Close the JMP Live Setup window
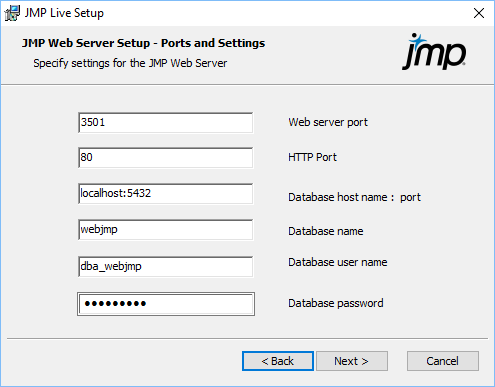The image size is (495, 387). 479,13
